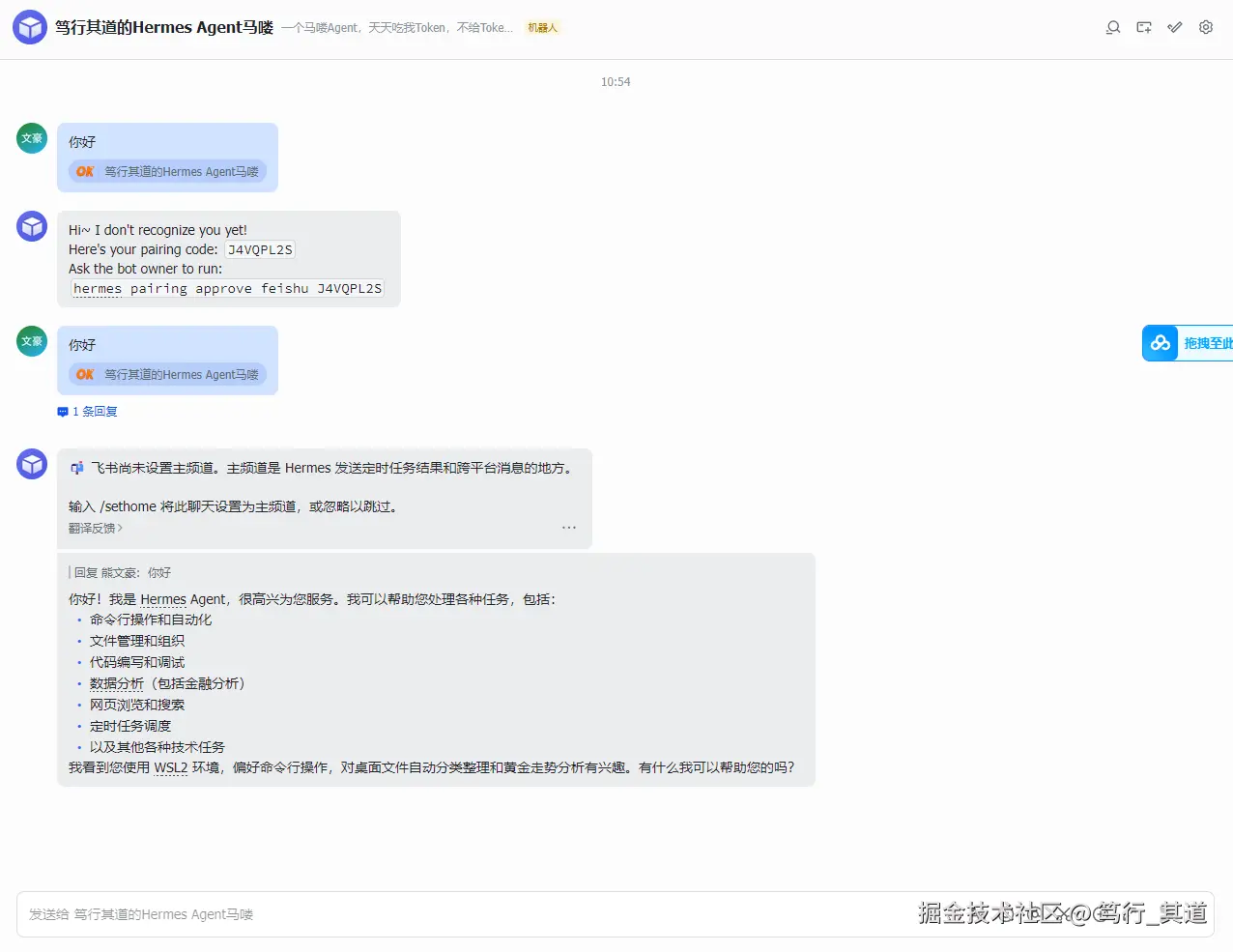Click the Hermes Agent cube avatar in header
1233x952 pixels.
[x=30, y=26]
